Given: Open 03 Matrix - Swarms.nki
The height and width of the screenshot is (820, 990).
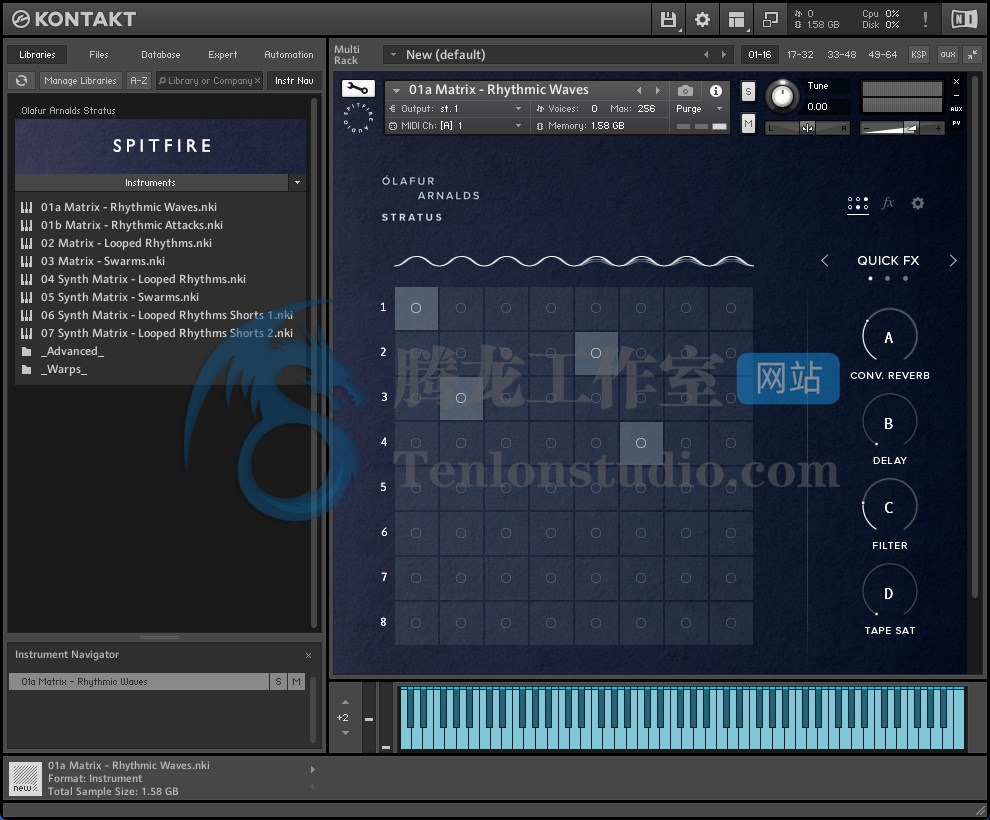Looking at the screenshot, I should [103, 261].
